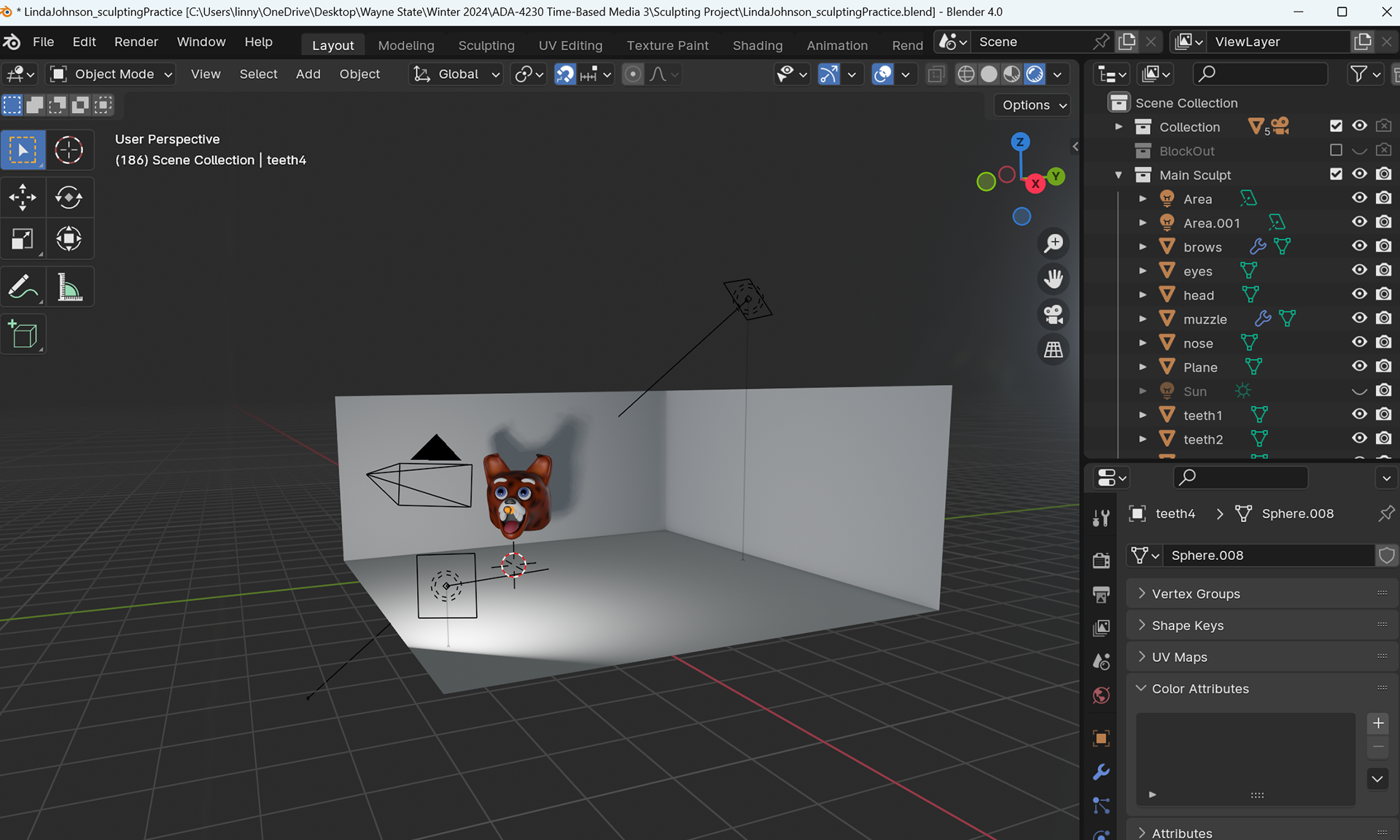Activate the Annotate pencil tool

23,287
